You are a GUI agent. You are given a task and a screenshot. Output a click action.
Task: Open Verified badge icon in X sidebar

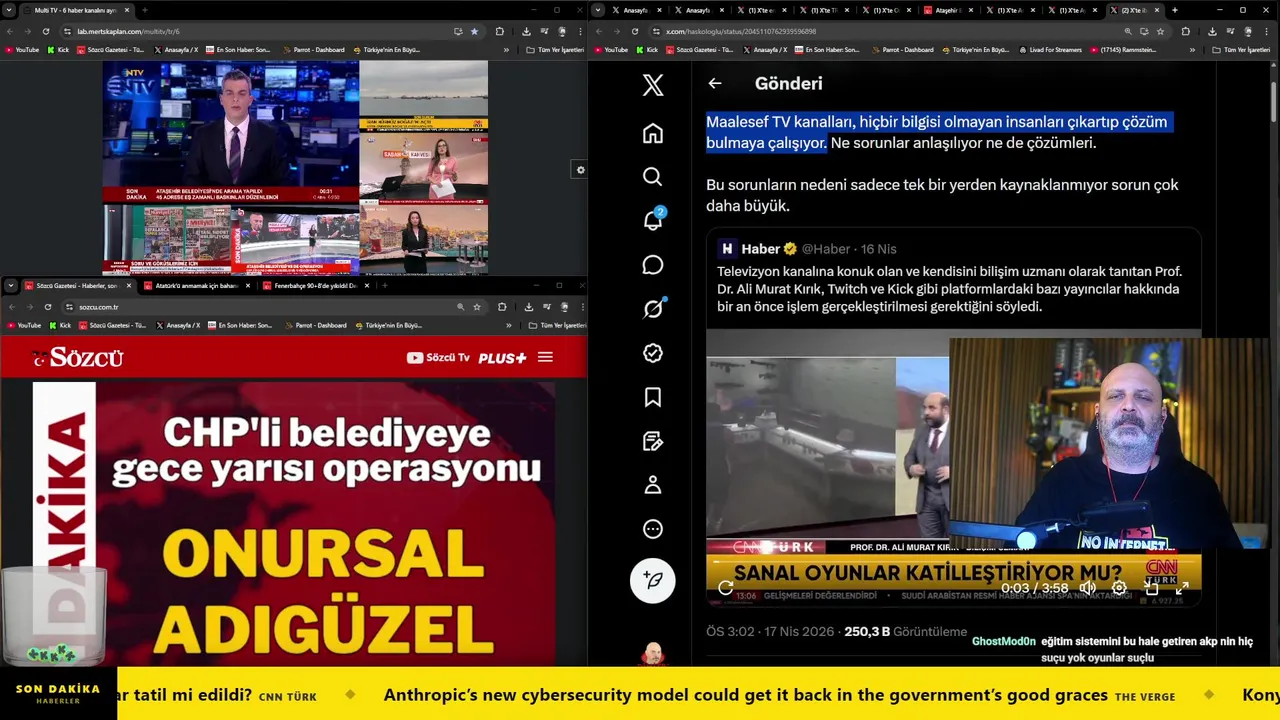coord(653,353)
